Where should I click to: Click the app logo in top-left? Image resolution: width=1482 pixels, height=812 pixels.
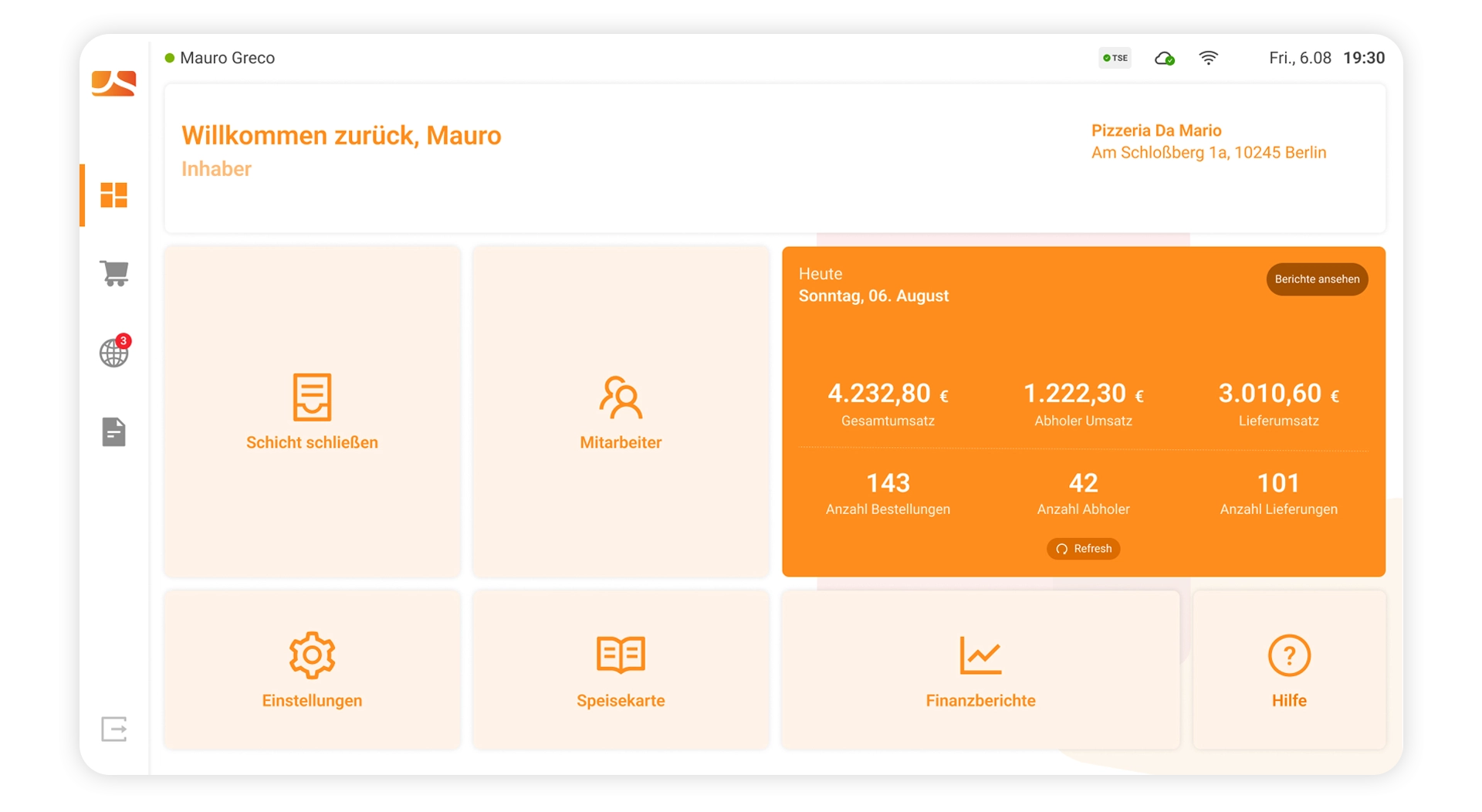tap(113, 83)
